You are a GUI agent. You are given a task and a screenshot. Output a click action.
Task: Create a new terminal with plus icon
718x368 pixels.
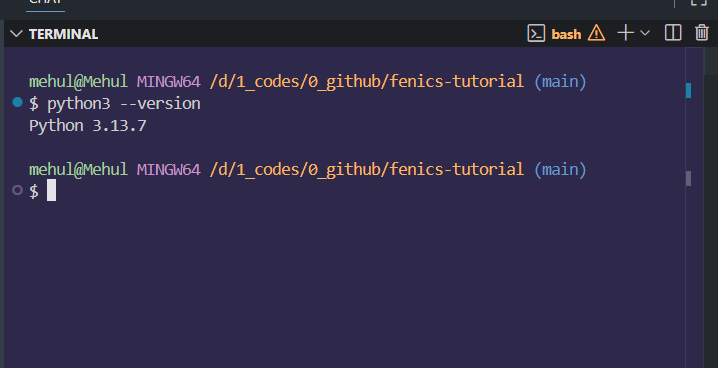626,33
